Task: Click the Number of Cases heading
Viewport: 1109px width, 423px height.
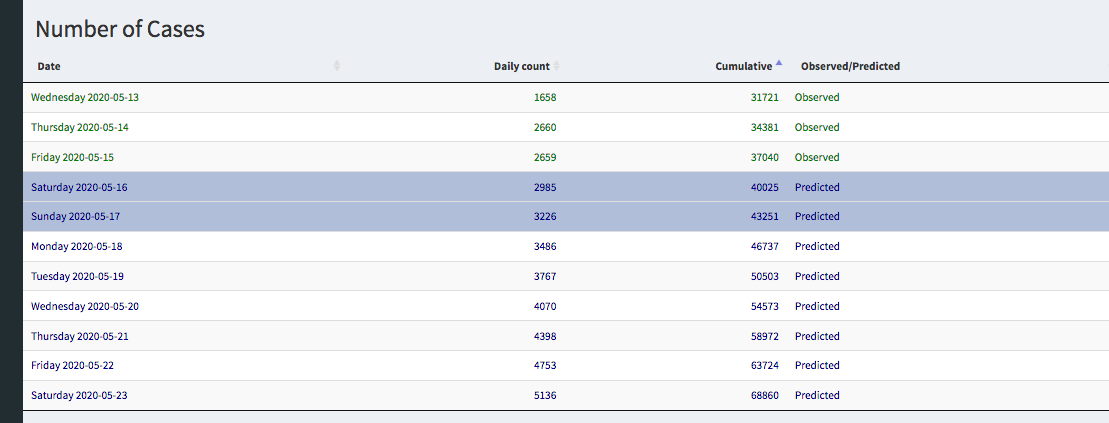Action: [x=120, y=30]
